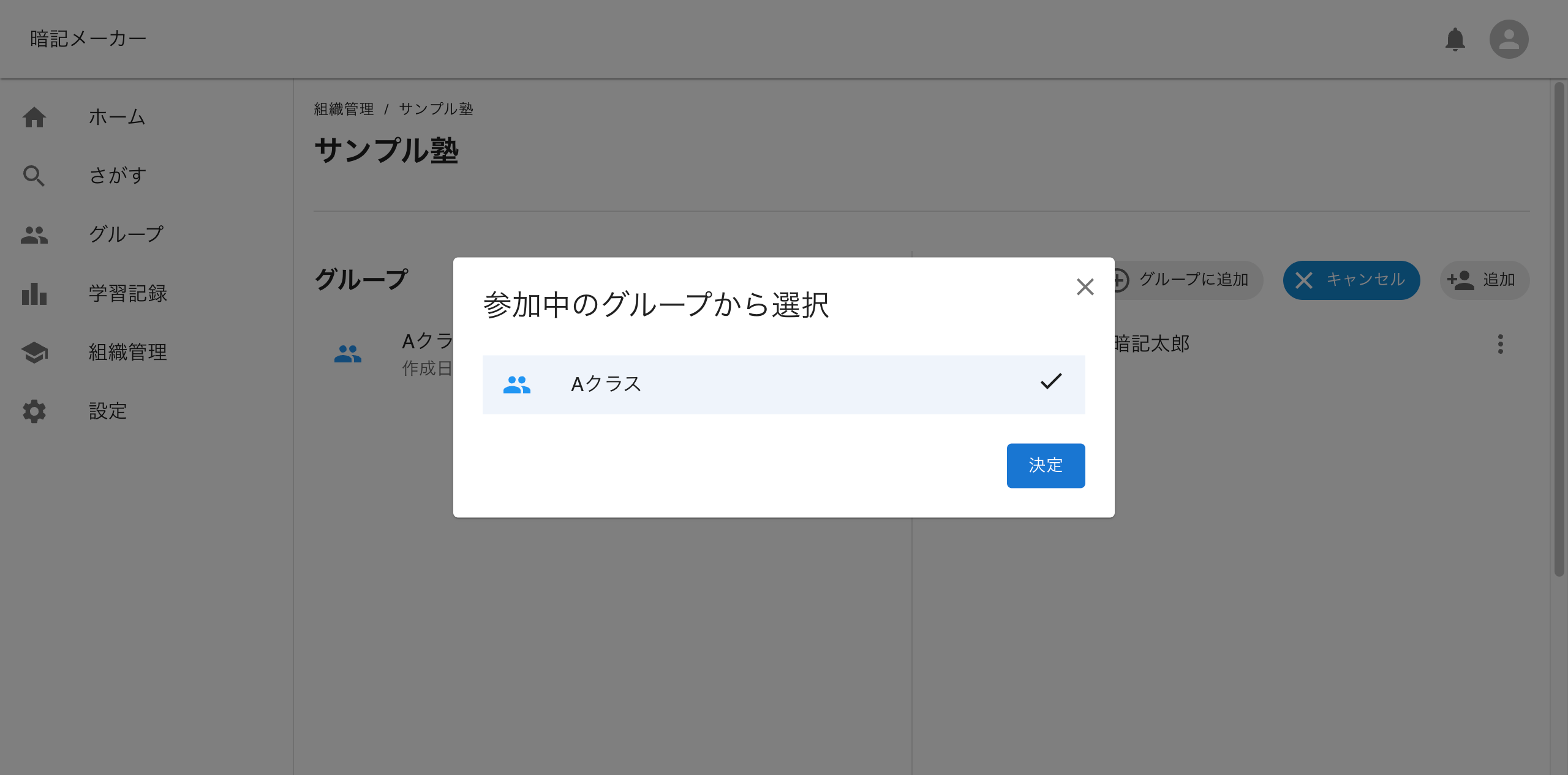1568x775 pixels.
Task: Click the graduation cap icon
Action: (34, 352)
